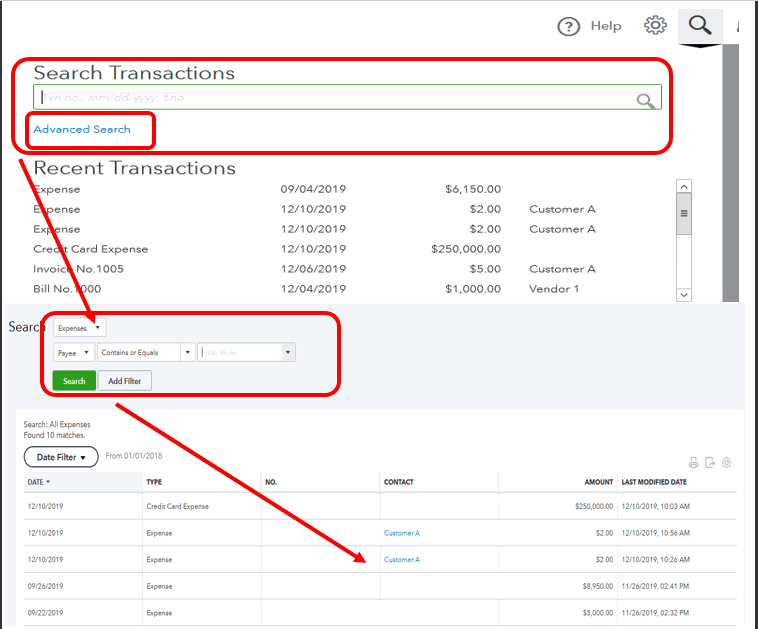The height and width of the screenshot is (629, 758).
Task: Open the settings gear icon
Action: pyautogui.click(x=655, y=25)
